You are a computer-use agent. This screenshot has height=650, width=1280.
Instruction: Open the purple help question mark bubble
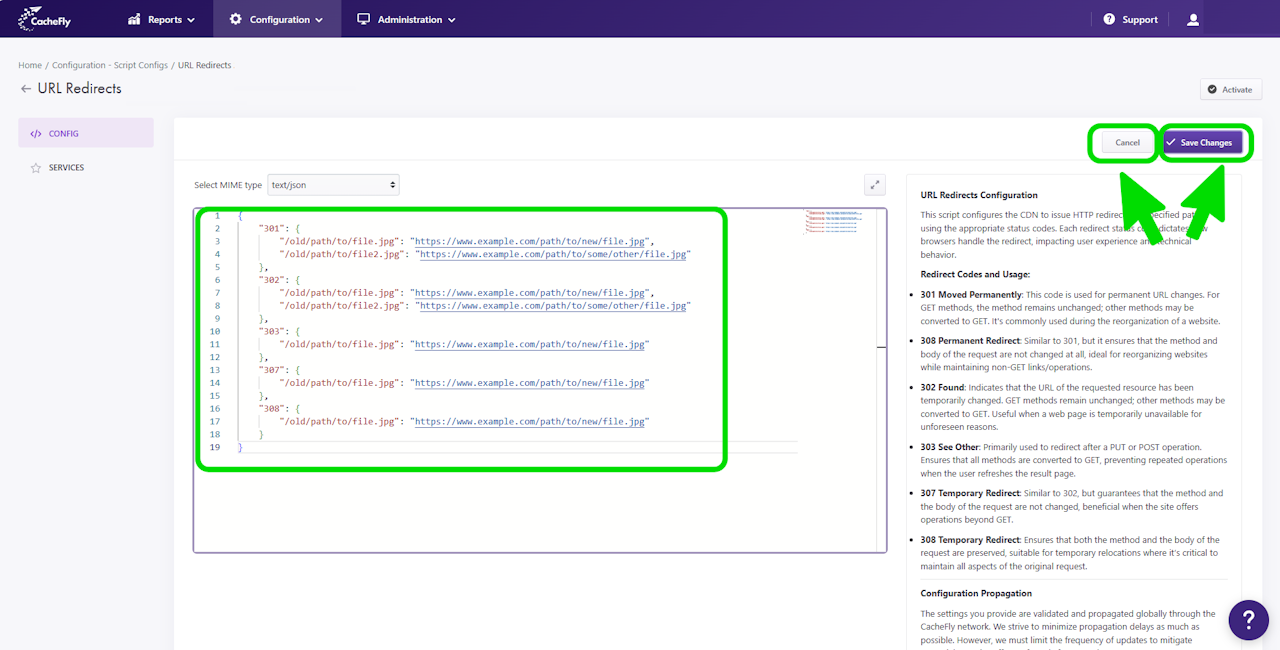(1248, 620)
